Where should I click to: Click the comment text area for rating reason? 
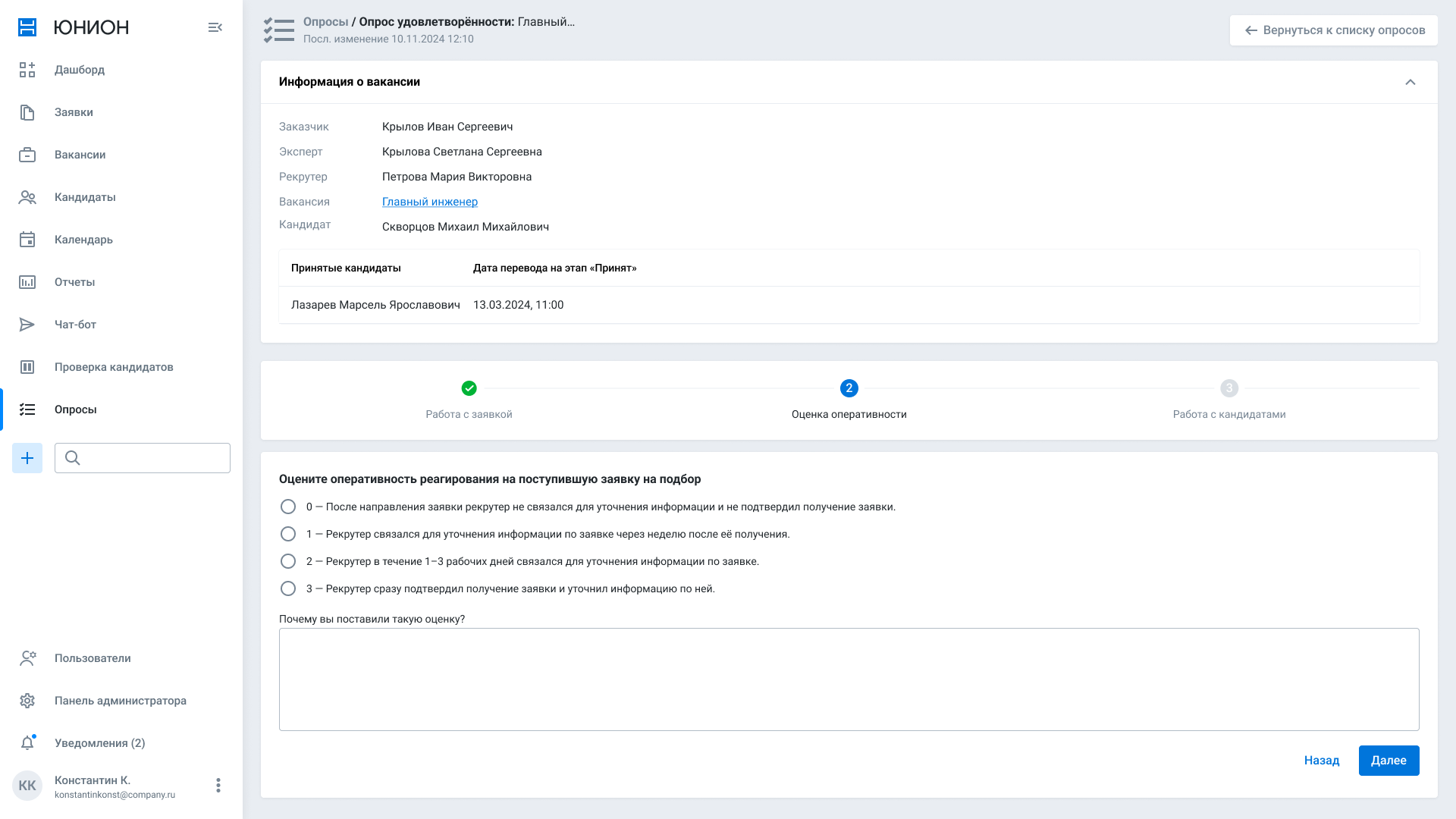[849, 679]
